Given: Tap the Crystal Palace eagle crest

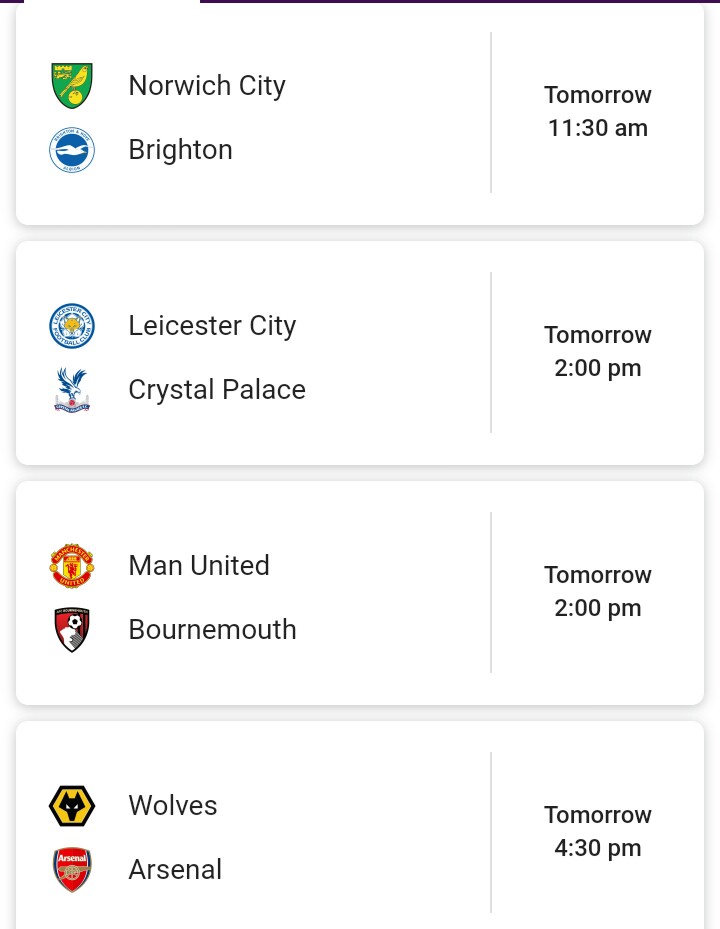Looking at the screenshot, I should 72,390.
